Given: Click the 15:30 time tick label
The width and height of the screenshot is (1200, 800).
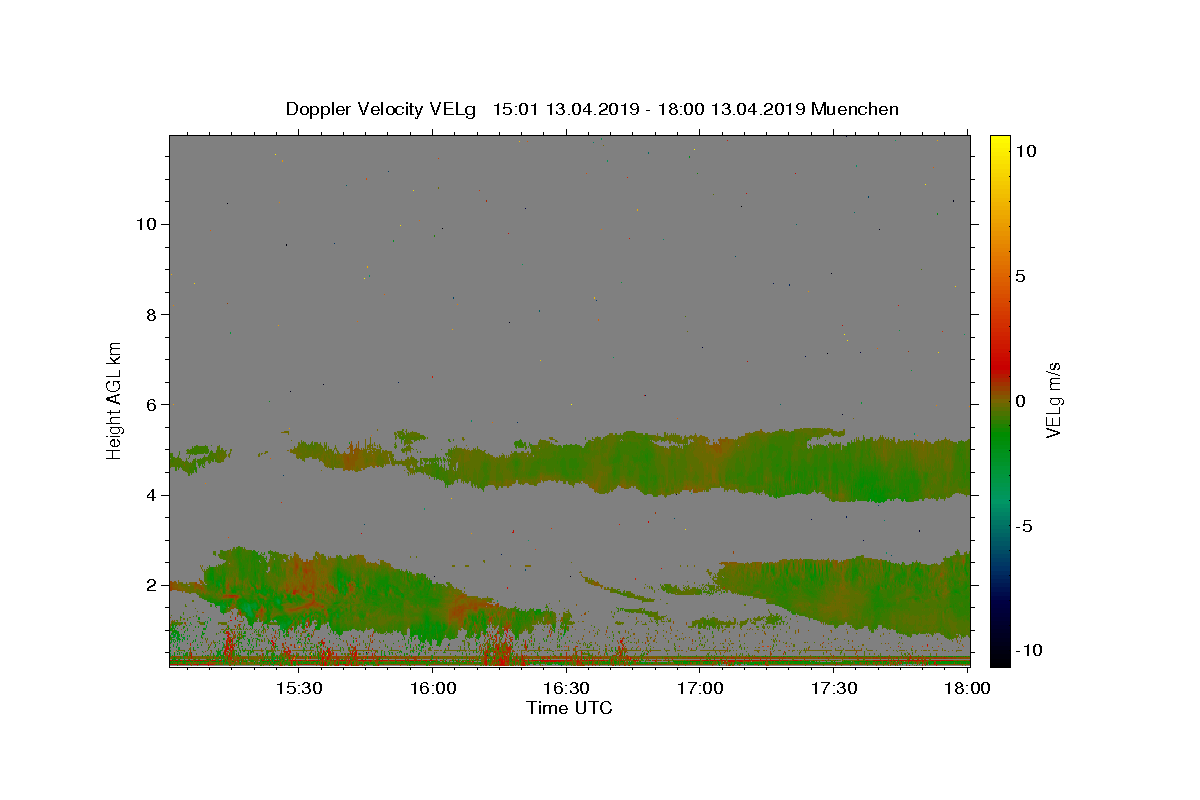Looking at the screenshot, I should click(298, 688).
